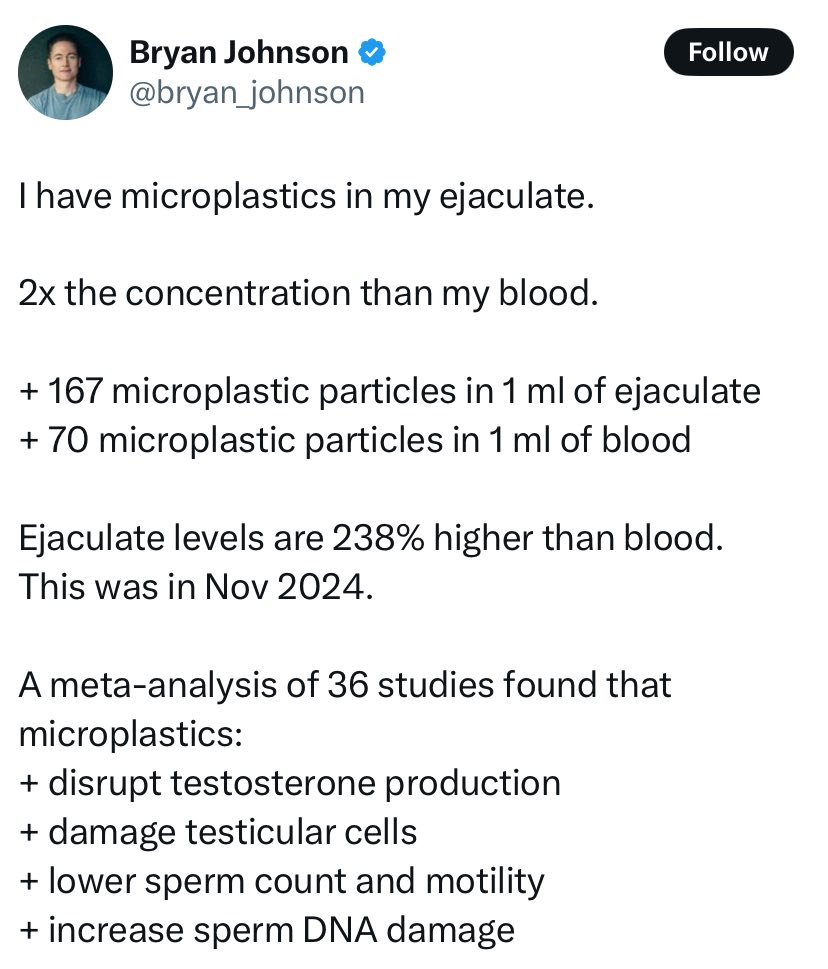
Task: Click the "meta-analysis of 36 studies" line
Action: point(345,684)
